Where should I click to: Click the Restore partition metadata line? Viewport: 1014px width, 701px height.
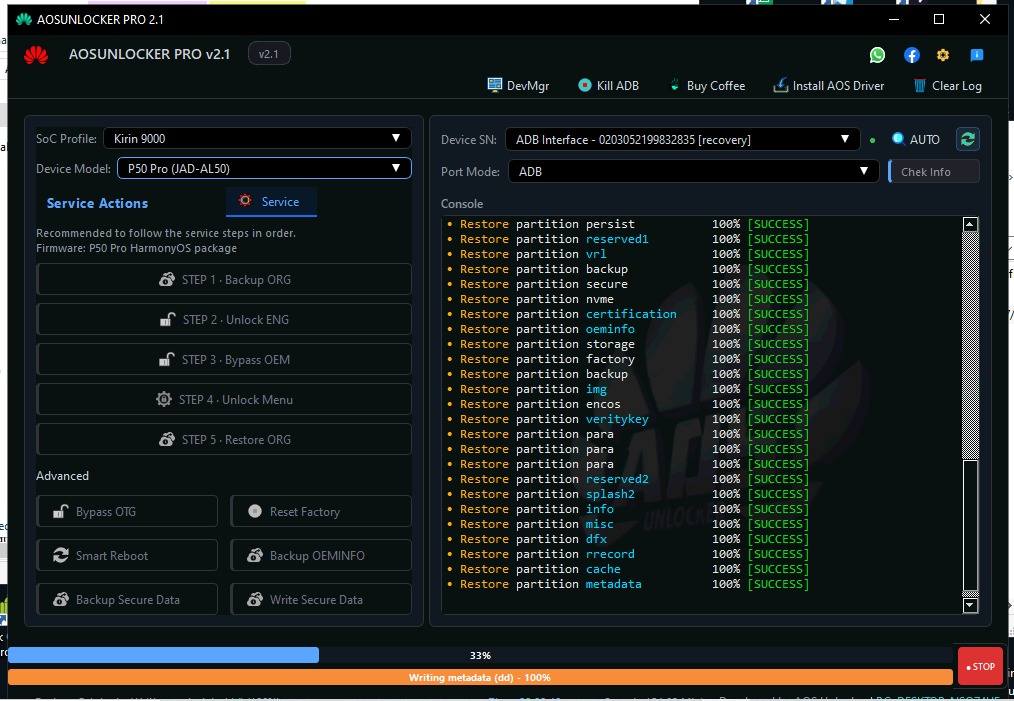tap(627, 583)
